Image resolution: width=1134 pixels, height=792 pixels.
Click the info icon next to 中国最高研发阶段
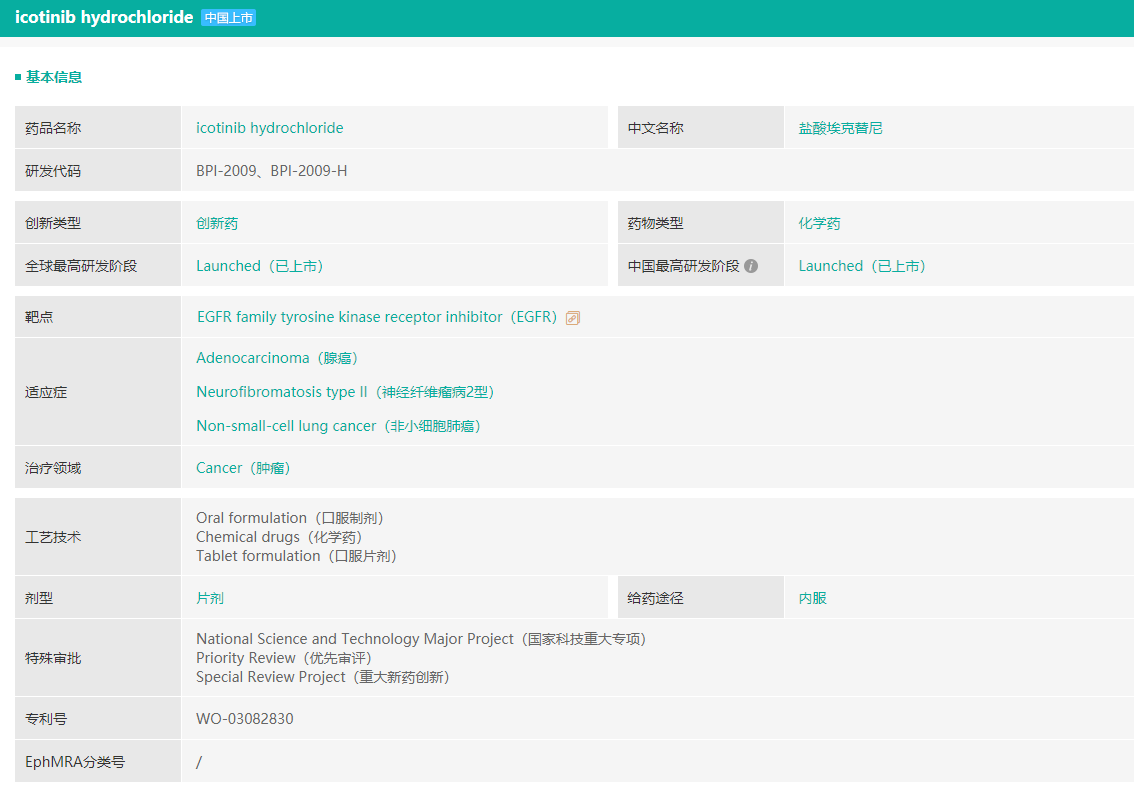click(x=751, y=266)
